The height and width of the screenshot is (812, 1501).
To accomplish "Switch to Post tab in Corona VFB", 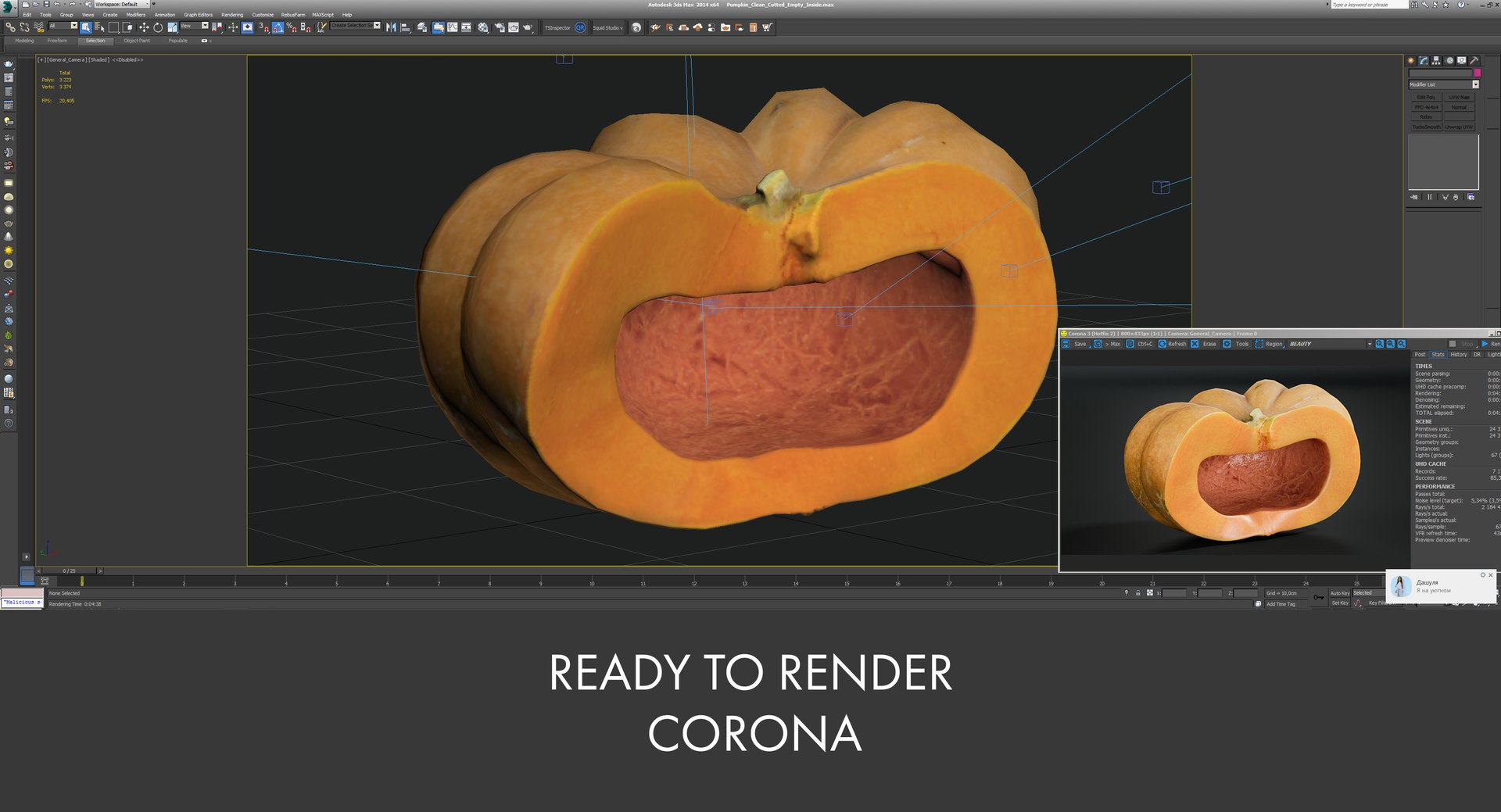I will click(1420, 355).
